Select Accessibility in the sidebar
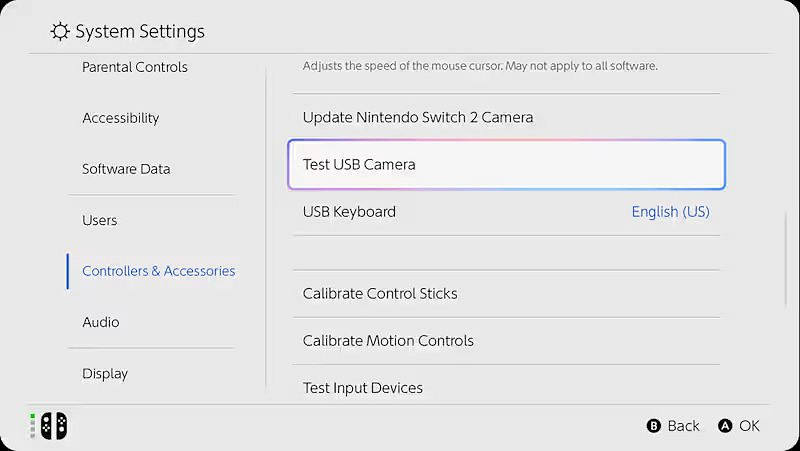Image resolution: width=800 pixels, height=451 pixels. pos(121,118)
